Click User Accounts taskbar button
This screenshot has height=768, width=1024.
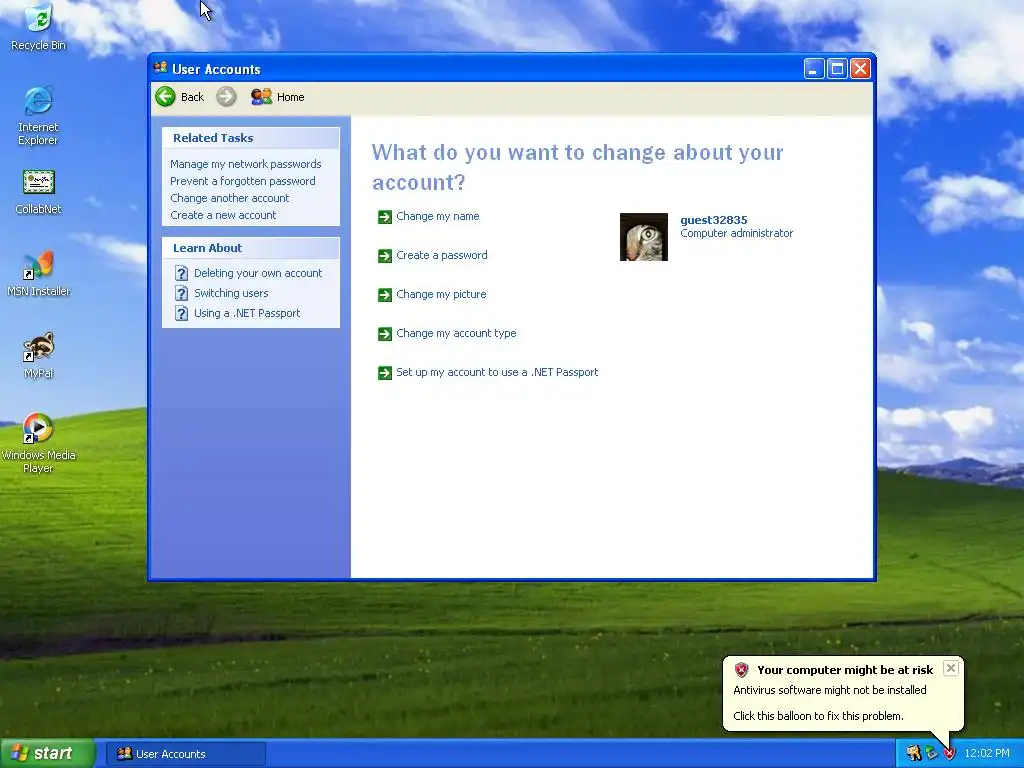[x=185, y=754]
